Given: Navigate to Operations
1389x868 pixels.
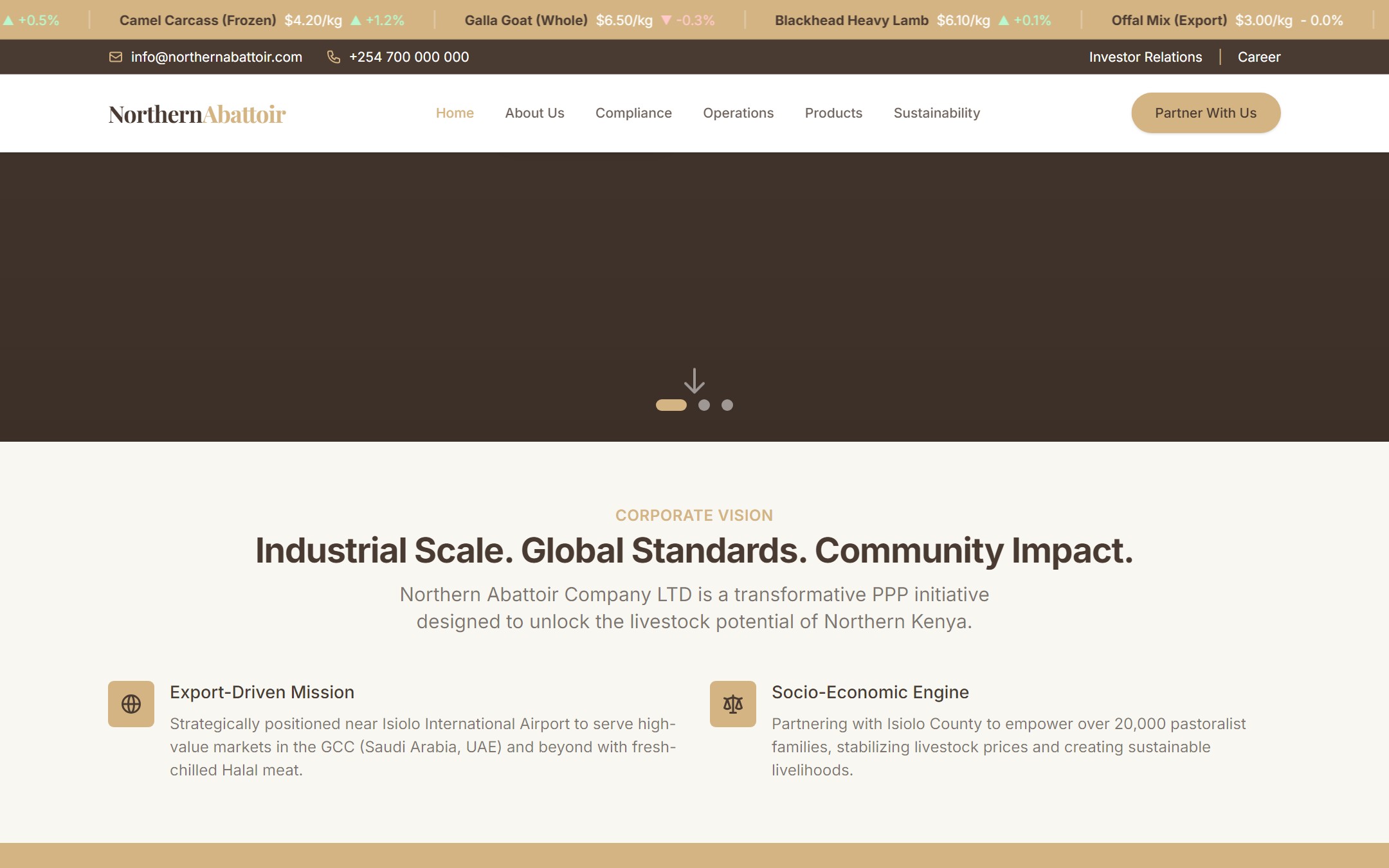Looking at the screenshot, I should (738, 113).
